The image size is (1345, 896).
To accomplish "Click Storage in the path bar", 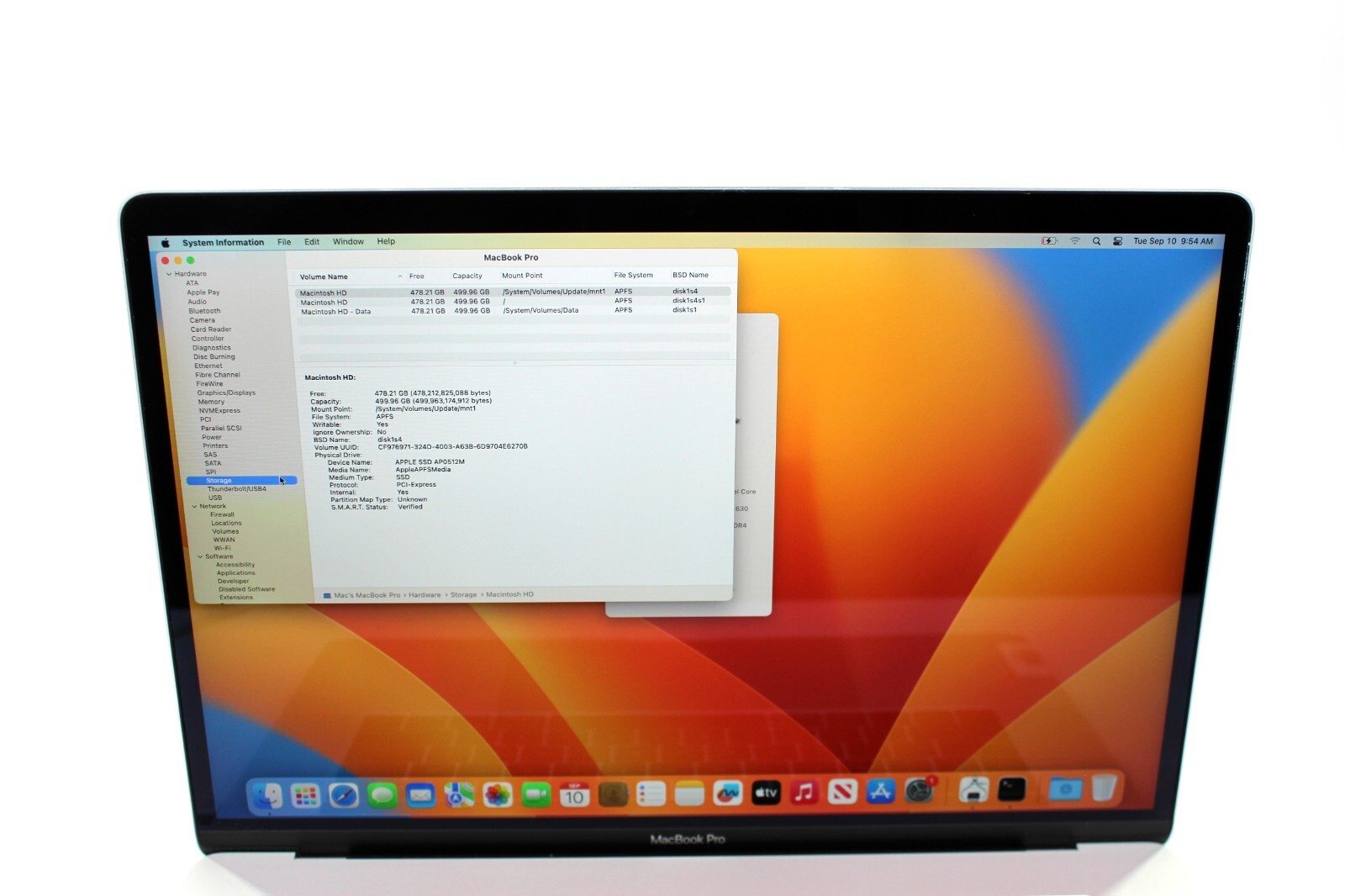I will pyautogui.click(x=463, y=595).
